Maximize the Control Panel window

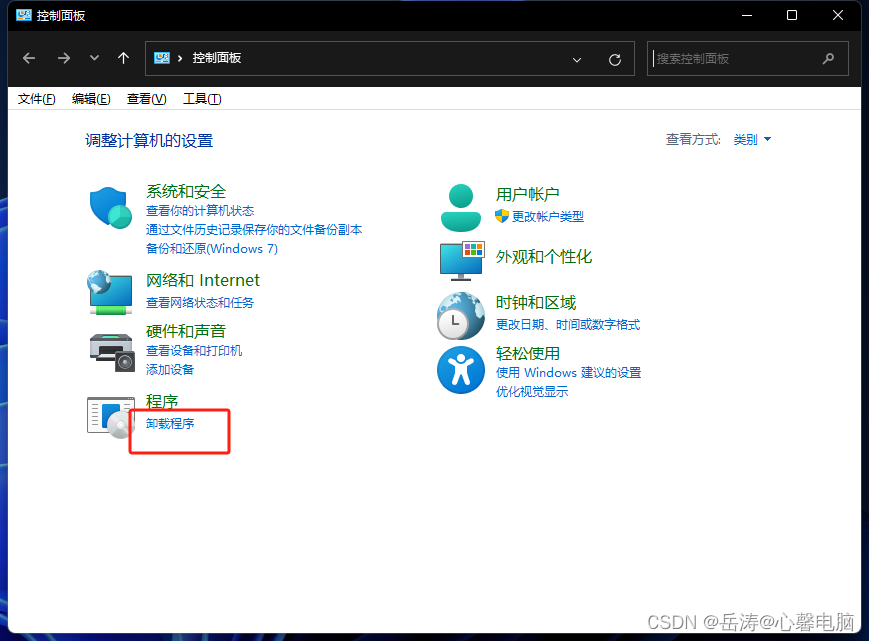pos(792,15)
